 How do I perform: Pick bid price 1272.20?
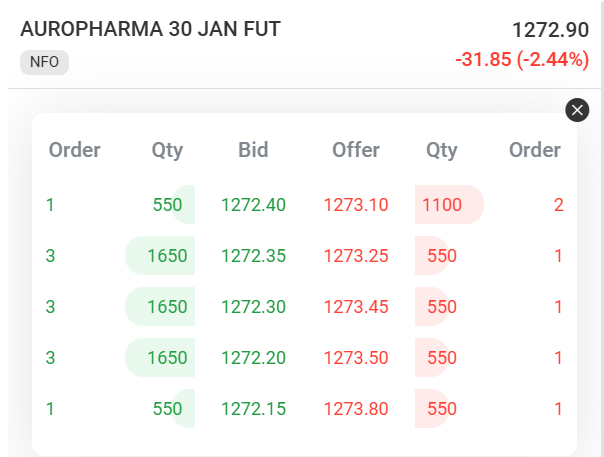click(x=253, y=358)
